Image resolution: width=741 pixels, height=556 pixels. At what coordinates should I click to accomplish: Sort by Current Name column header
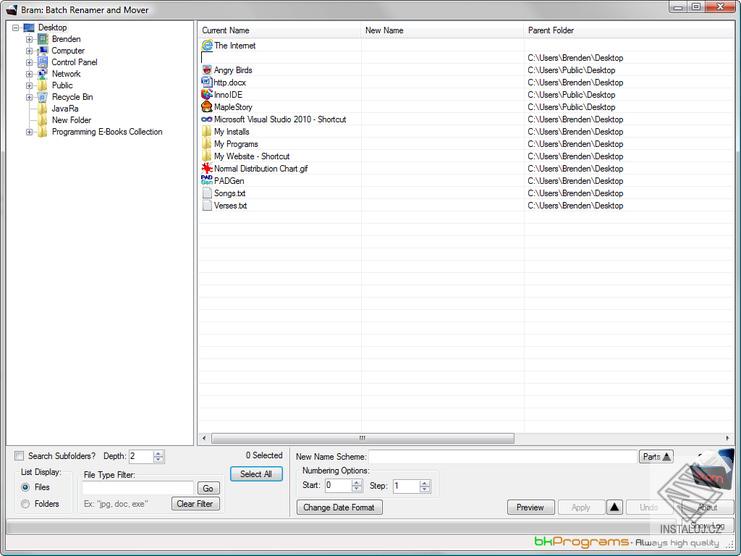tap(280, 30)
